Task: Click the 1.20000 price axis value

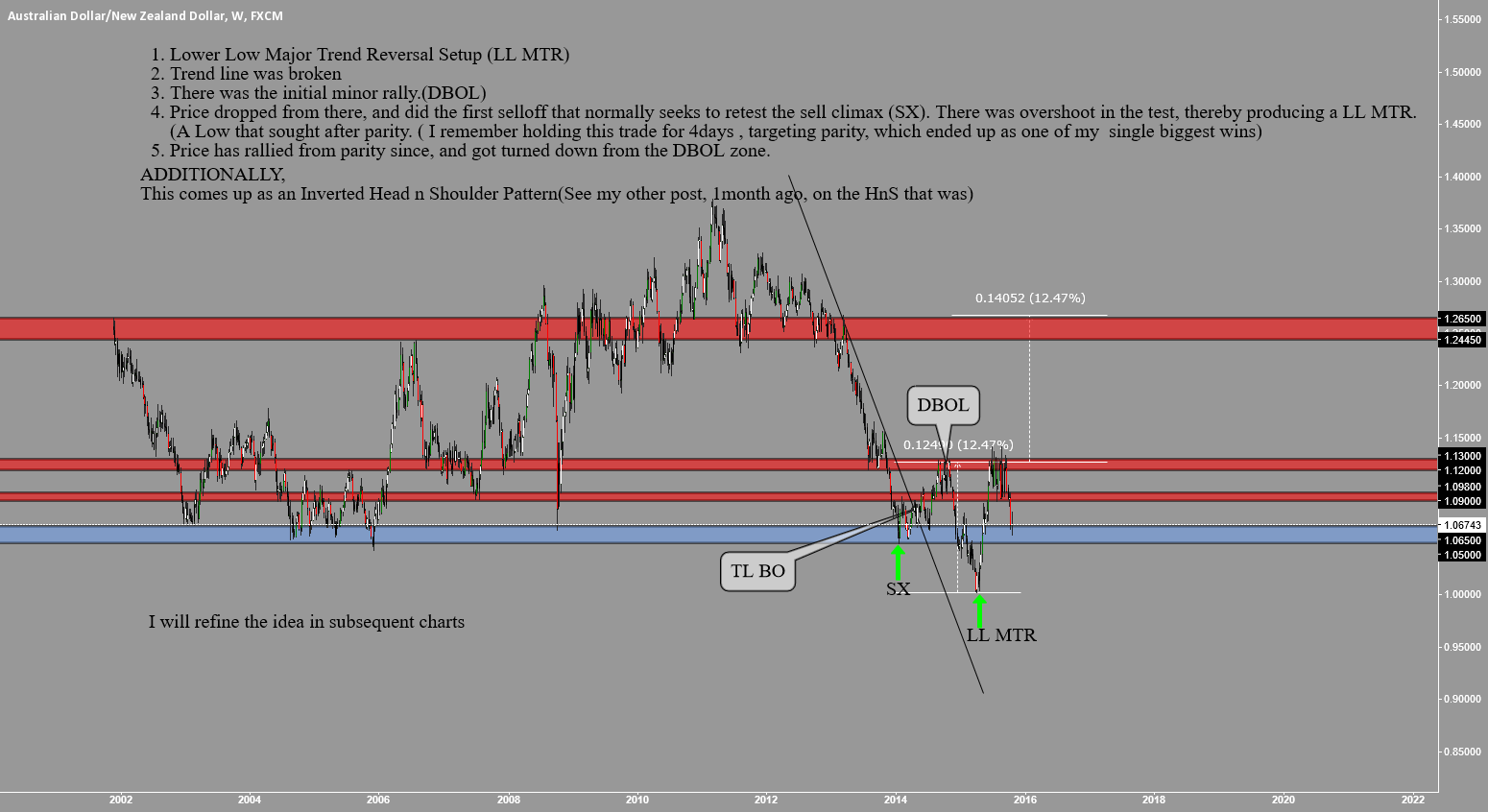Action: (1462, 385)
